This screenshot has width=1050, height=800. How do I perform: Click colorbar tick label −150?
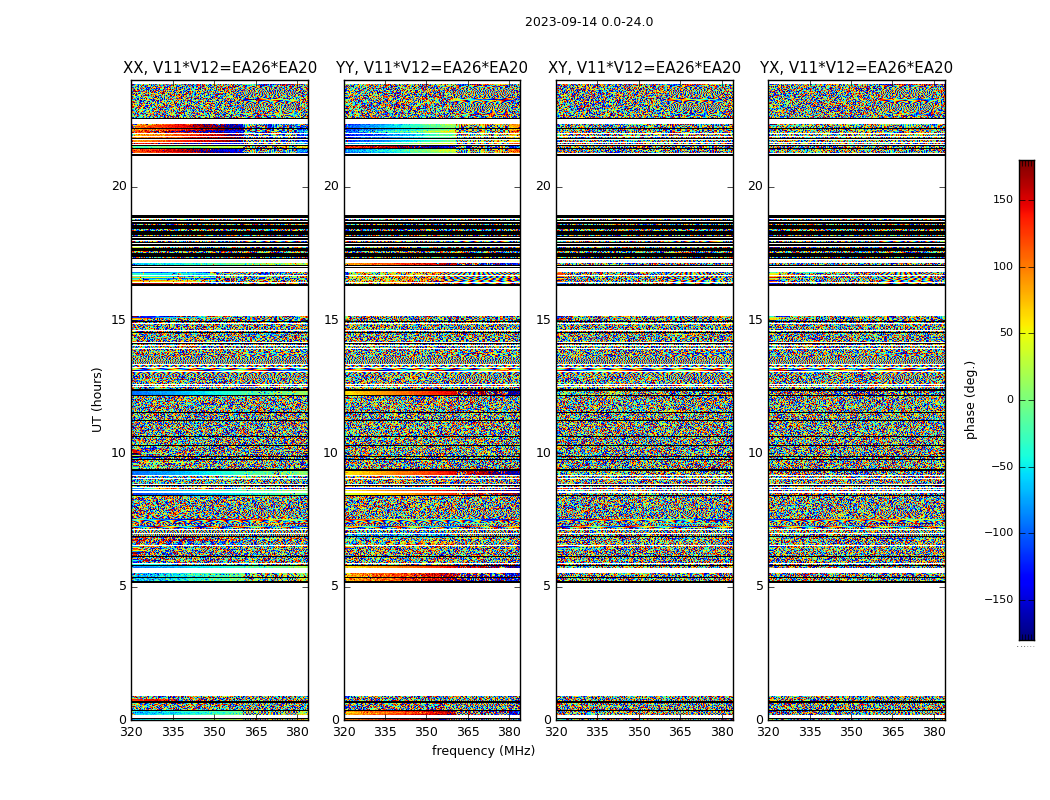click(x=999, y=599)
